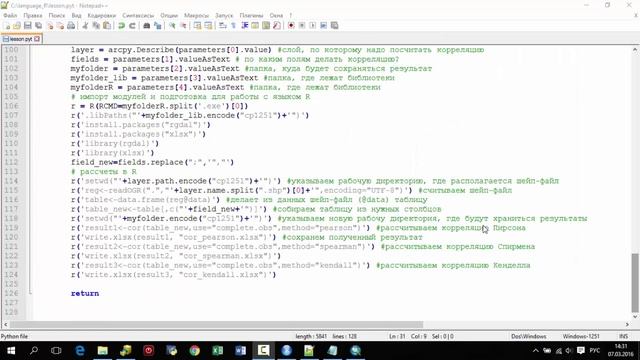
Task: Click the vertical scrollbar thumb
Action: (635, 282)
